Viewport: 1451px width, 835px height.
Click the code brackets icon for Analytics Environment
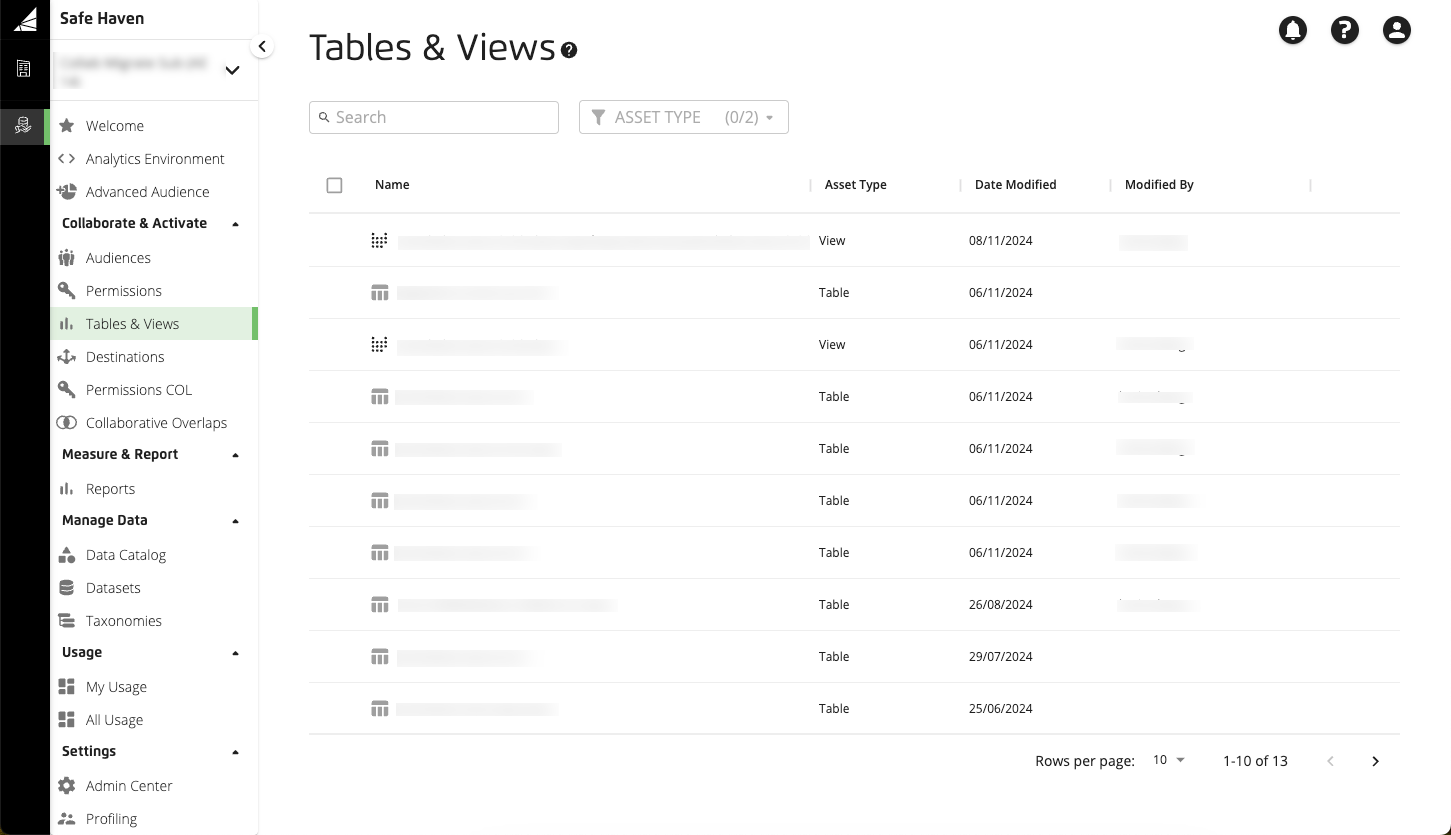(67, 159)
